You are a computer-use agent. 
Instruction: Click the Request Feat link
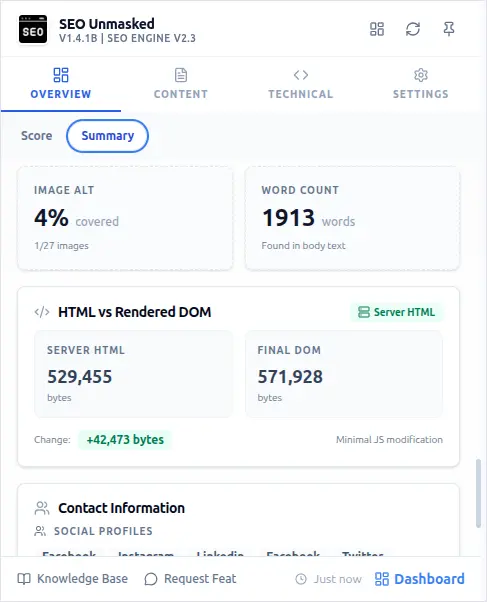(190, 579)
